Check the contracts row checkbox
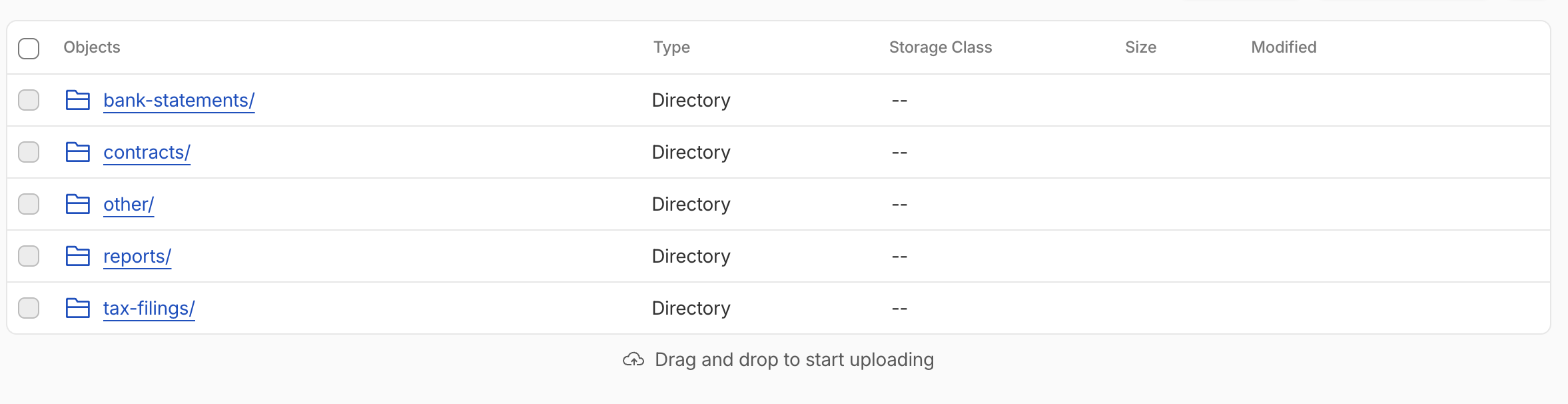This screenshot has width=1568, height=404. pyautogui.click(x=29, y=152)
